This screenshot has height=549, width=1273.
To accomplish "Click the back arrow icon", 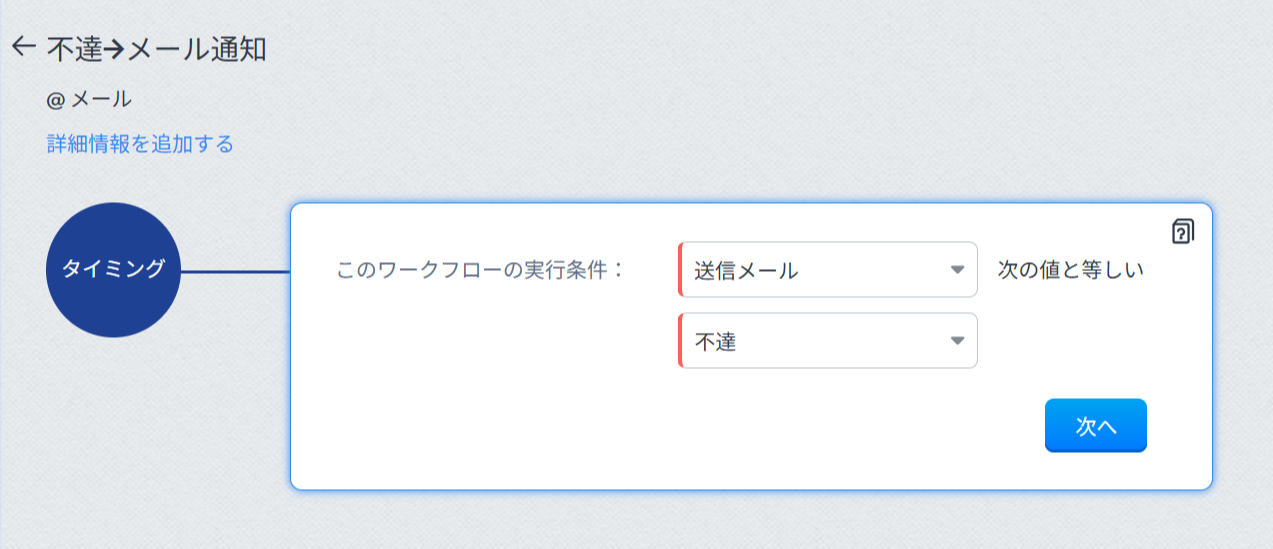I will coord(23,47).
